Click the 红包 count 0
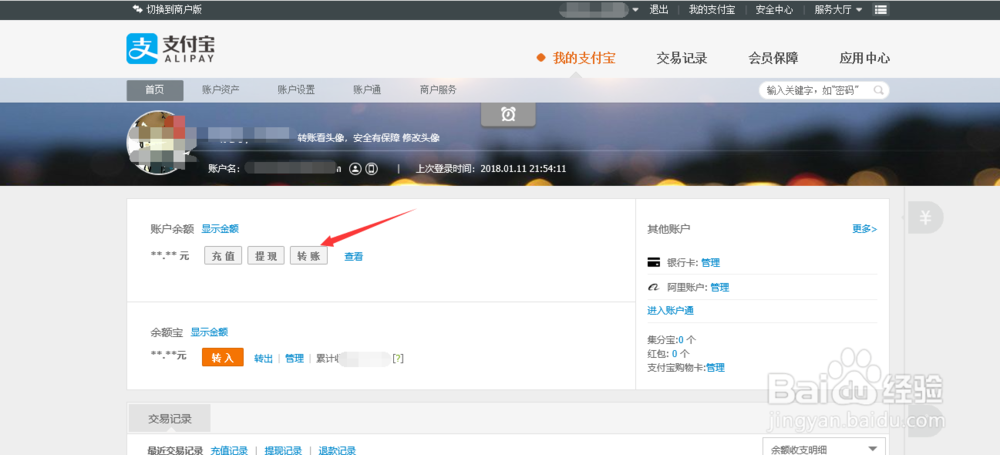Viewport: 1000px width, 455px height. [675, 354]
